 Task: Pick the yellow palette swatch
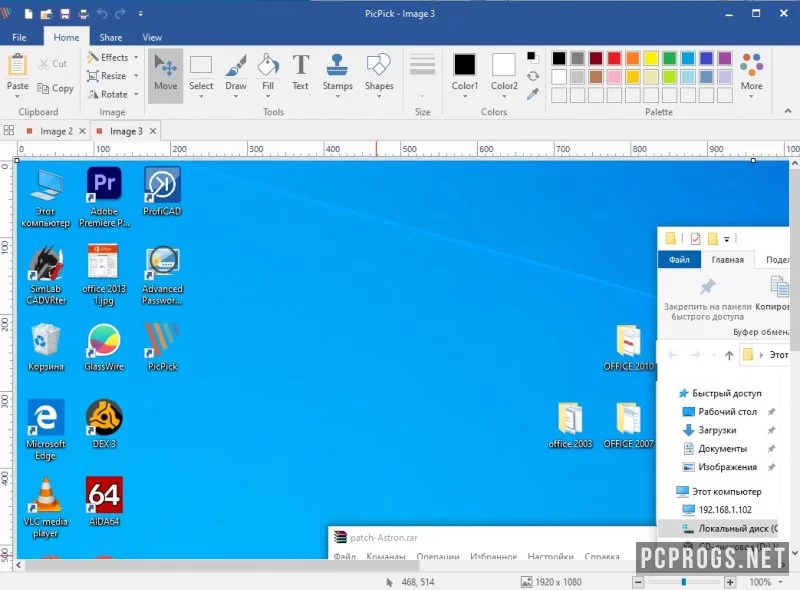(x=651, y=58)
